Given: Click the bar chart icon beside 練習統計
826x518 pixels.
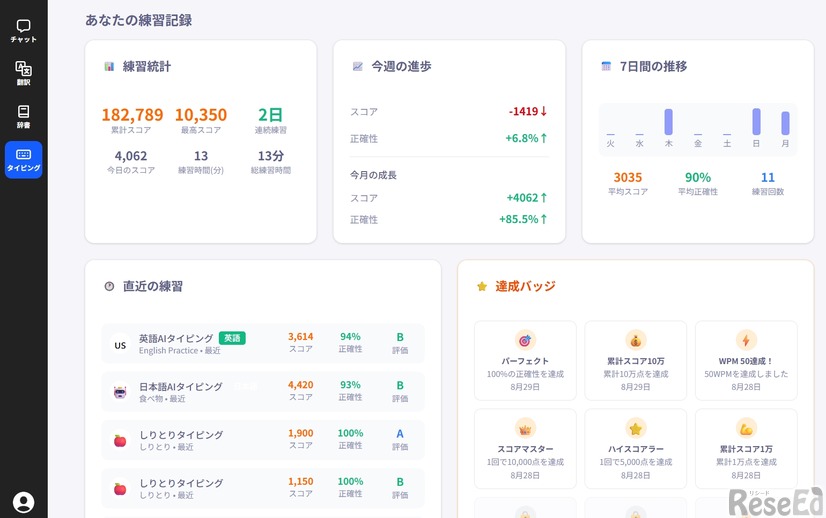Looking at the screenshot, I should point(109,66).
